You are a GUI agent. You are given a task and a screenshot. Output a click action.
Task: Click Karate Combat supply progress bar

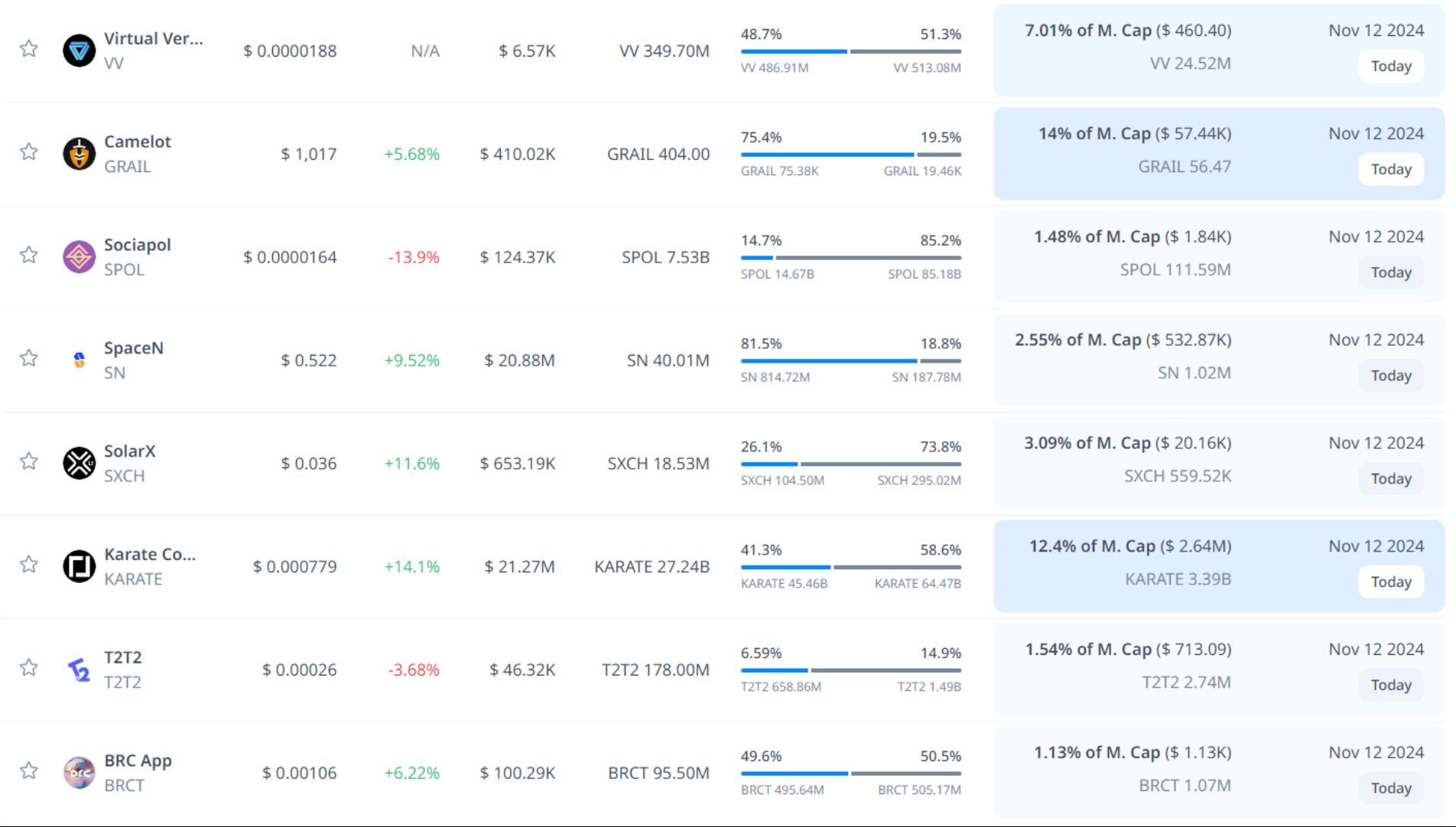(850, 567)
